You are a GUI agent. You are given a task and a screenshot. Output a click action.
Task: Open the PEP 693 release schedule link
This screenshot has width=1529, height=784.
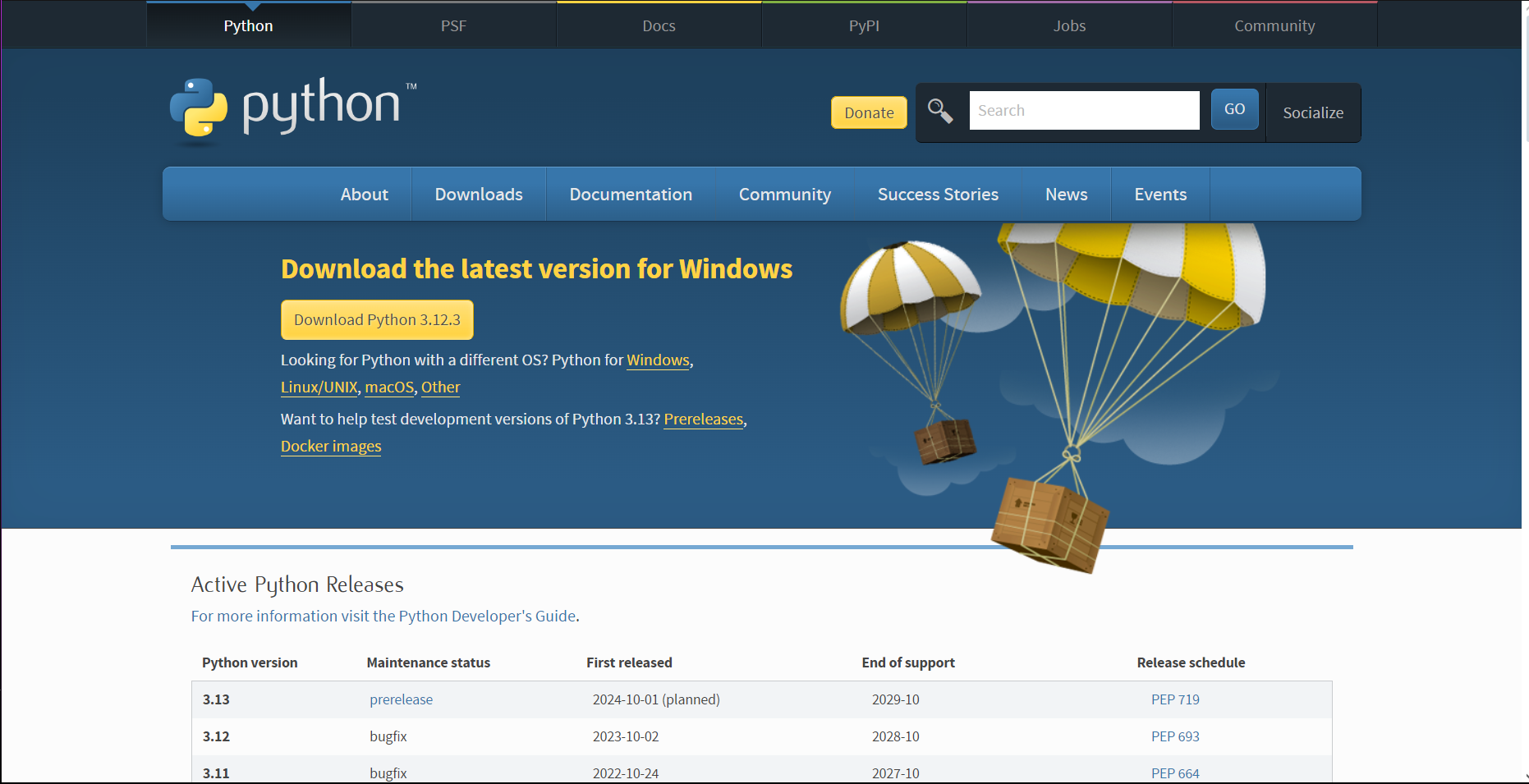click(x=1175, y=736)
